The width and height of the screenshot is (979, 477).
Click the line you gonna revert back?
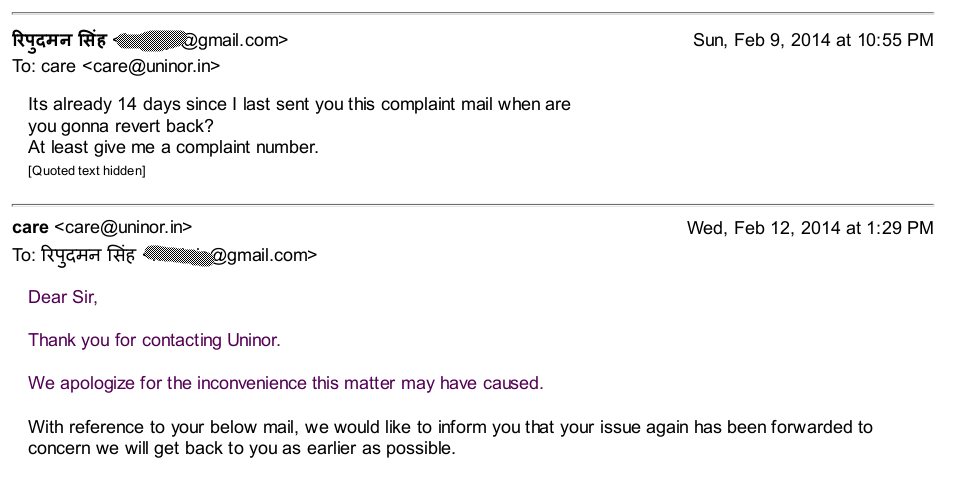pos(121,126)
